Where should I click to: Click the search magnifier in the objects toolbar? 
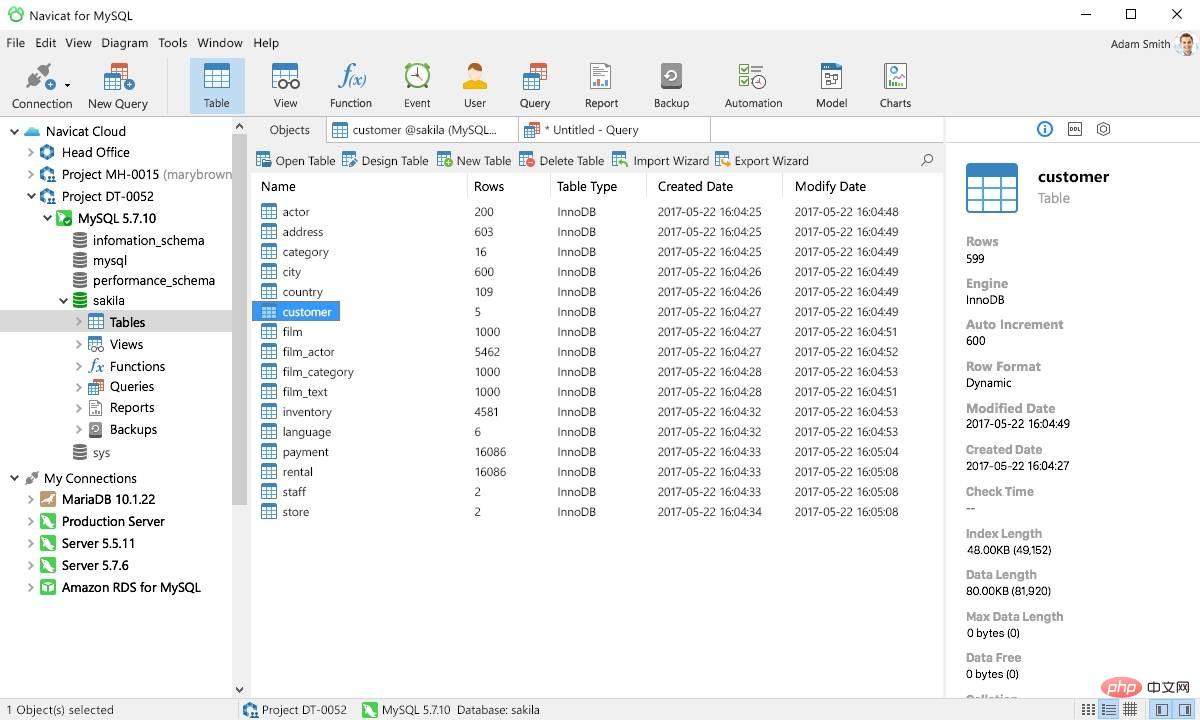click(x=927, y=160)
